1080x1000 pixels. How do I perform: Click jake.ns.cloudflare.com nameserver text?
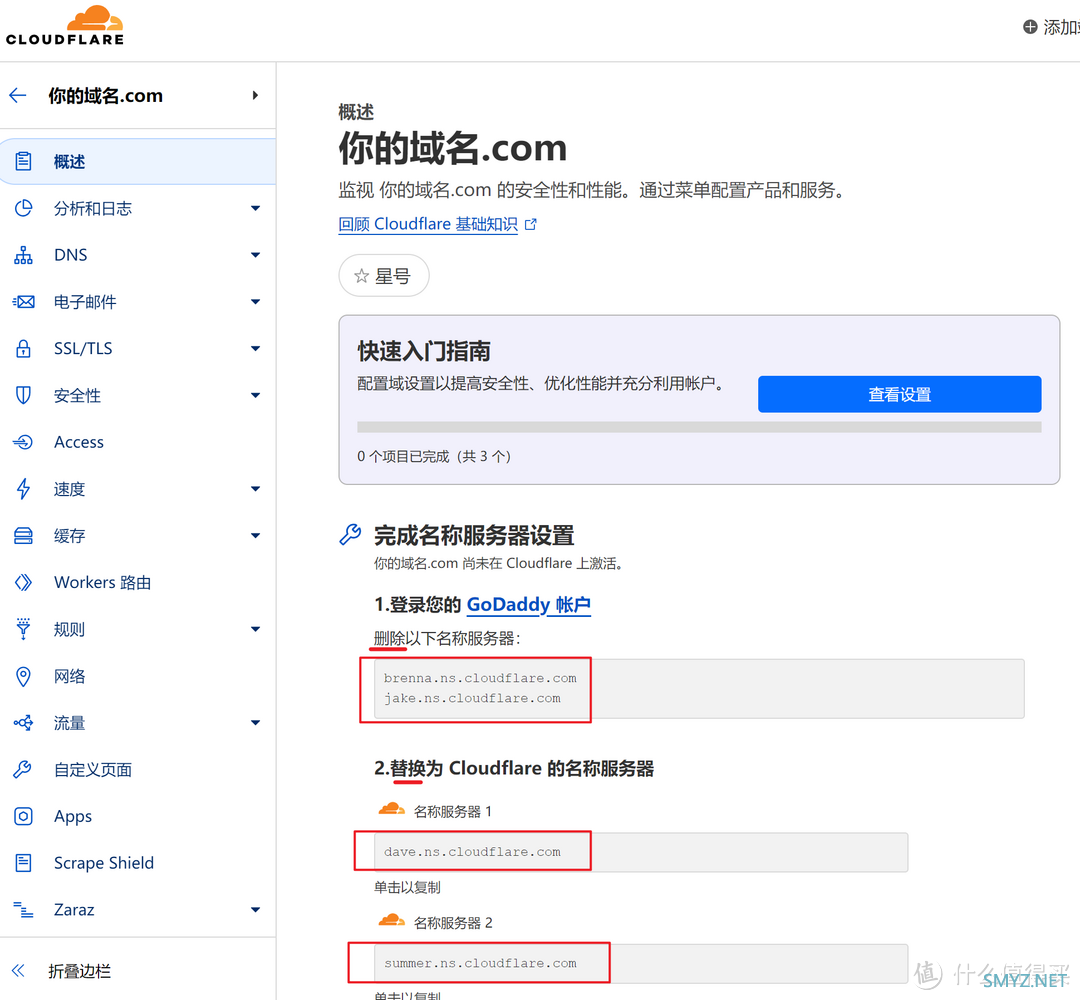[x=472, y=698]
